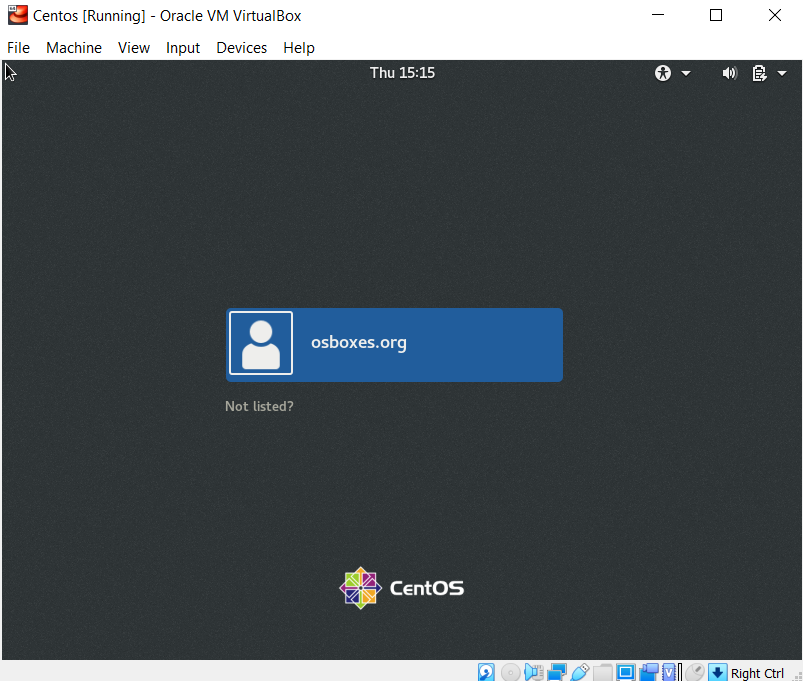Open the View menu
The image size is (803, 681).
134,48
